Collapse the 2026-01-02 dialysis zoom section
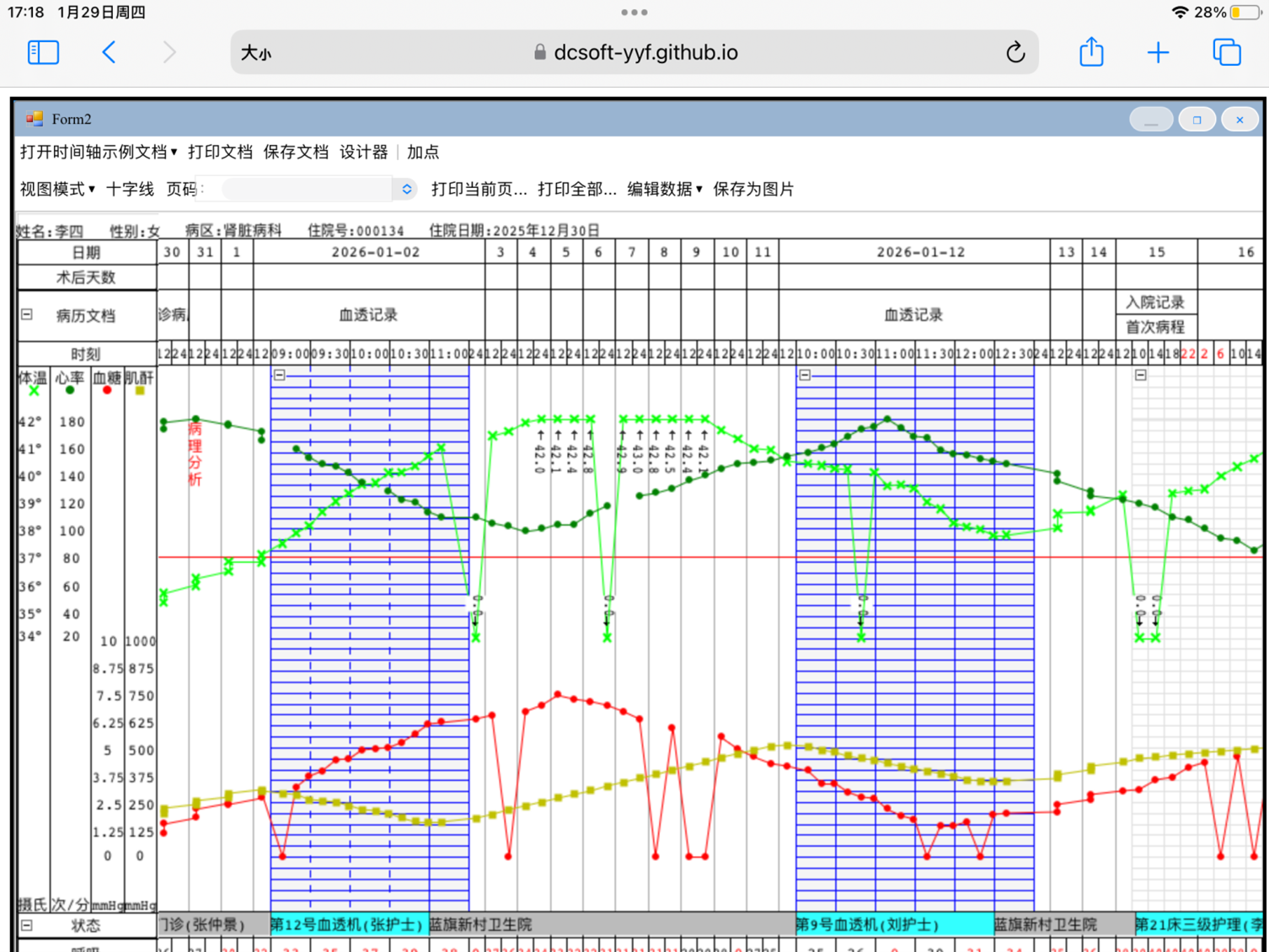Viewport: 1269px width, 952px height. pos(280,375)
